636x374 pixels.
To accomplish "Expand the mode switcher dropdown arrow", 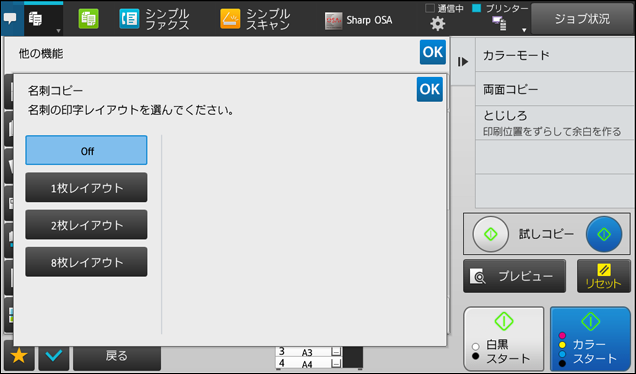I will 58,30.
